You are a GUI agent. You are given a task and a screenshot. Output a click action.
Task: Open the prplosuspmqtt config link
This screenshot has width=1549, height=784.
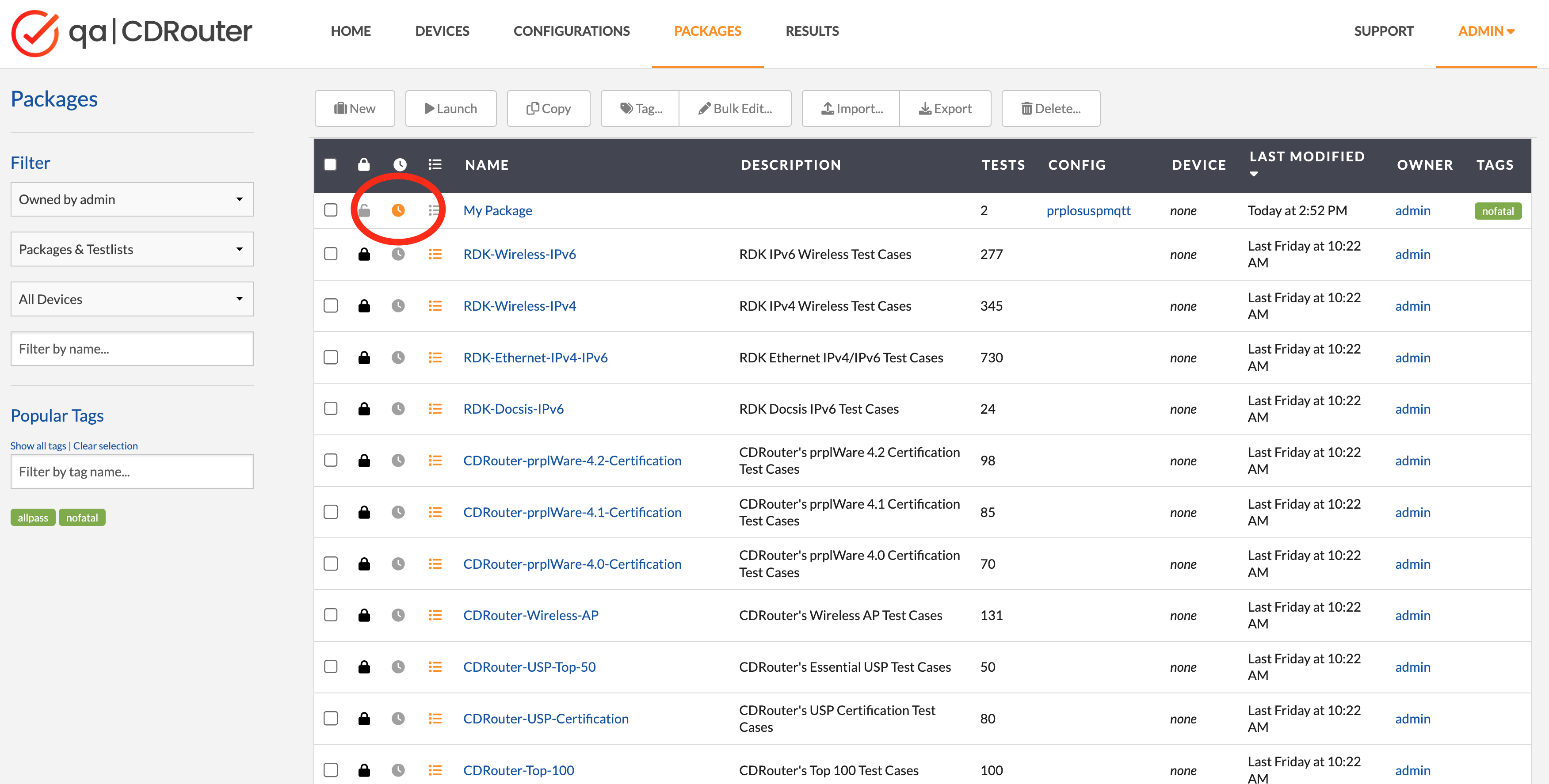(1088, 210)
